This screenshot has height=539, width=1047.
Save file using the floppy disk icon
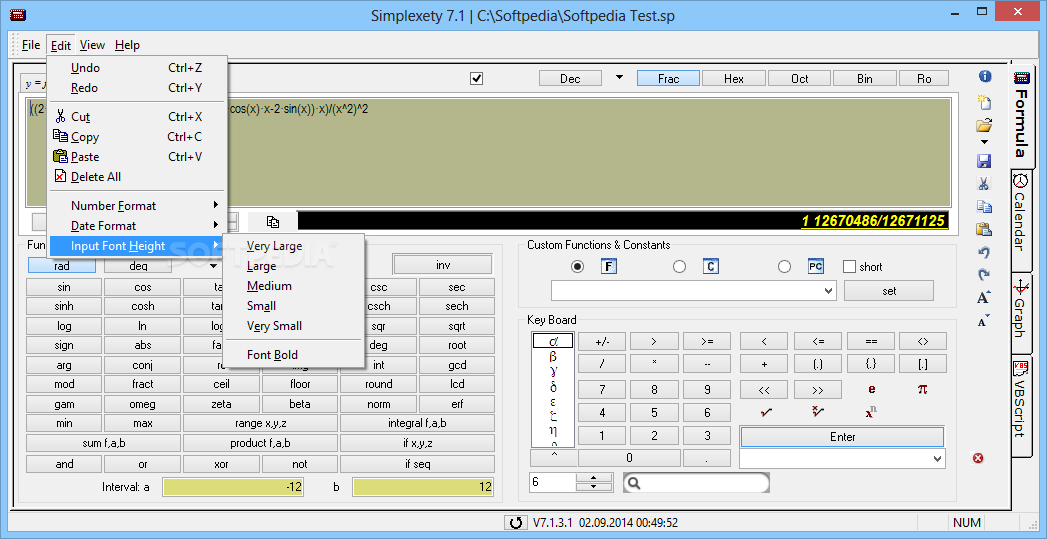[x=984, y=161]
